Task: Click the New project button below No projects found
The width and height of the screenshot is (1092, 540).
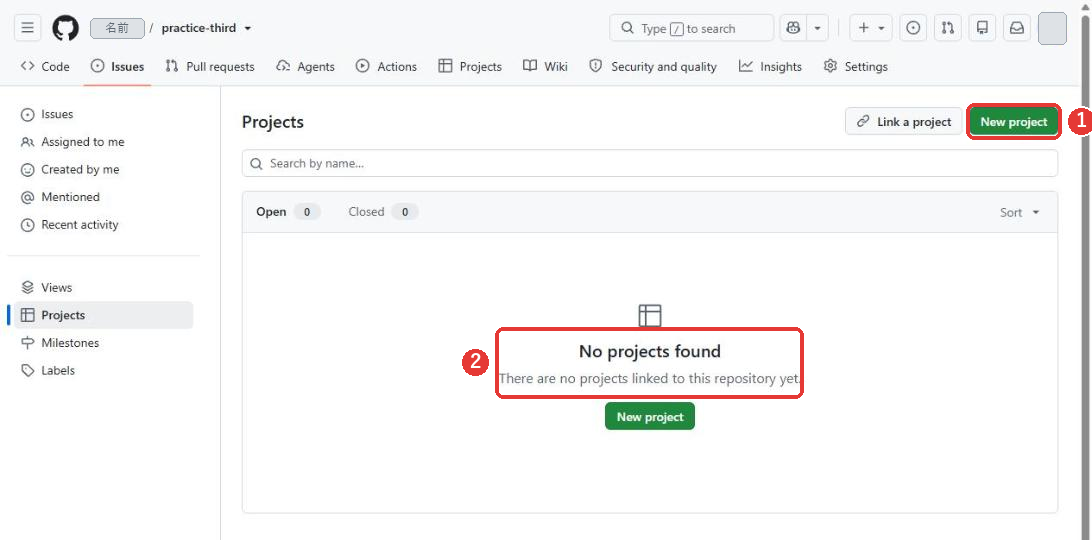Action: [x=650, y=417]
